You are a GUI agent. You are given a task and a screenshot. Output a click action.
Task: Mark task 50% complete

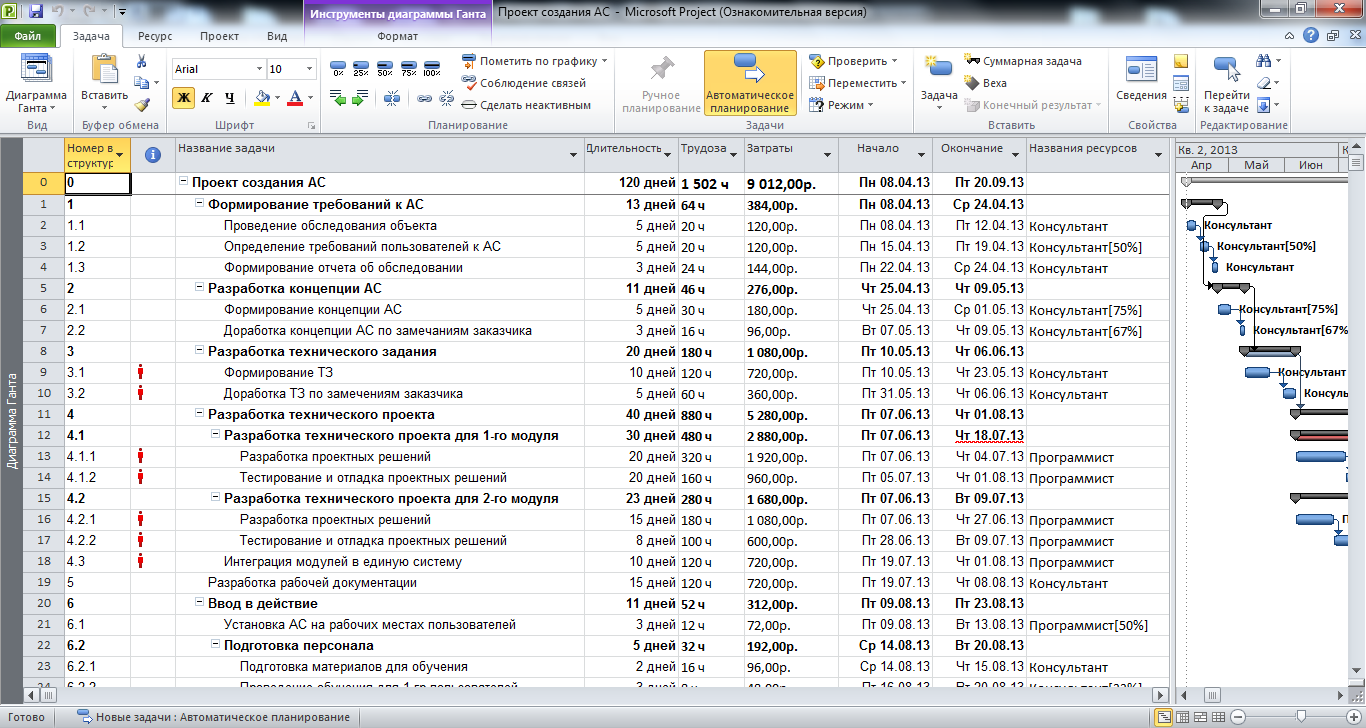pos(385,70)
